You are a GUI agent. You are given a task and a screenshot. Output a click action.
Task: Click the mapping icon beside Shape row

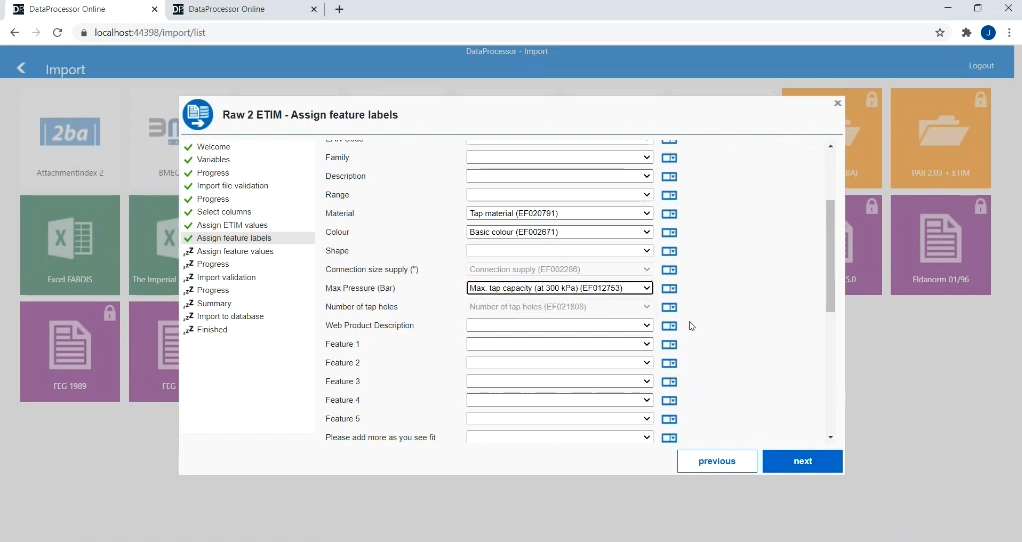pyautogui.click(x=669, y=251)
